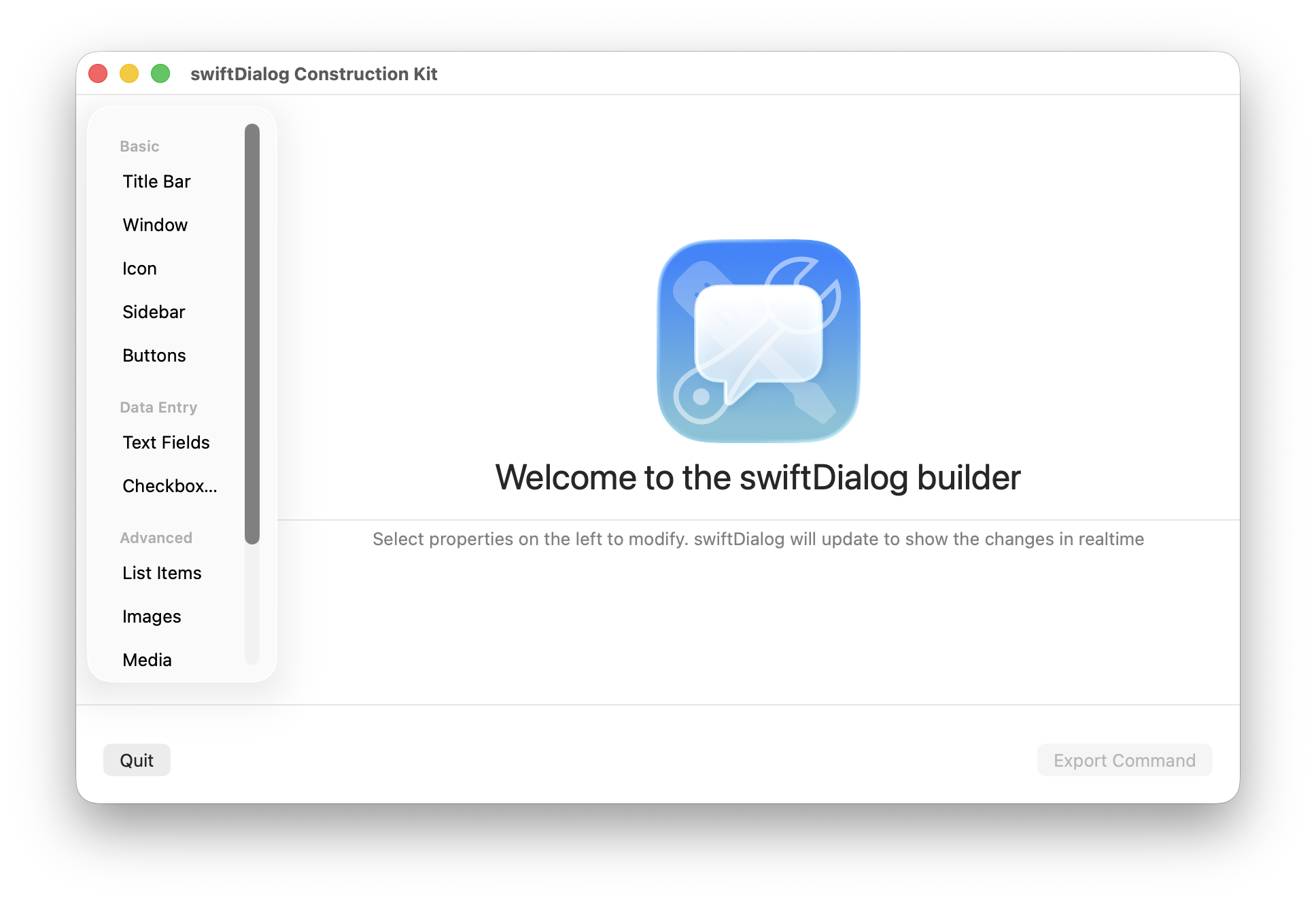Open Sidebar properties section
The image size is (1316, 904).
154,312
